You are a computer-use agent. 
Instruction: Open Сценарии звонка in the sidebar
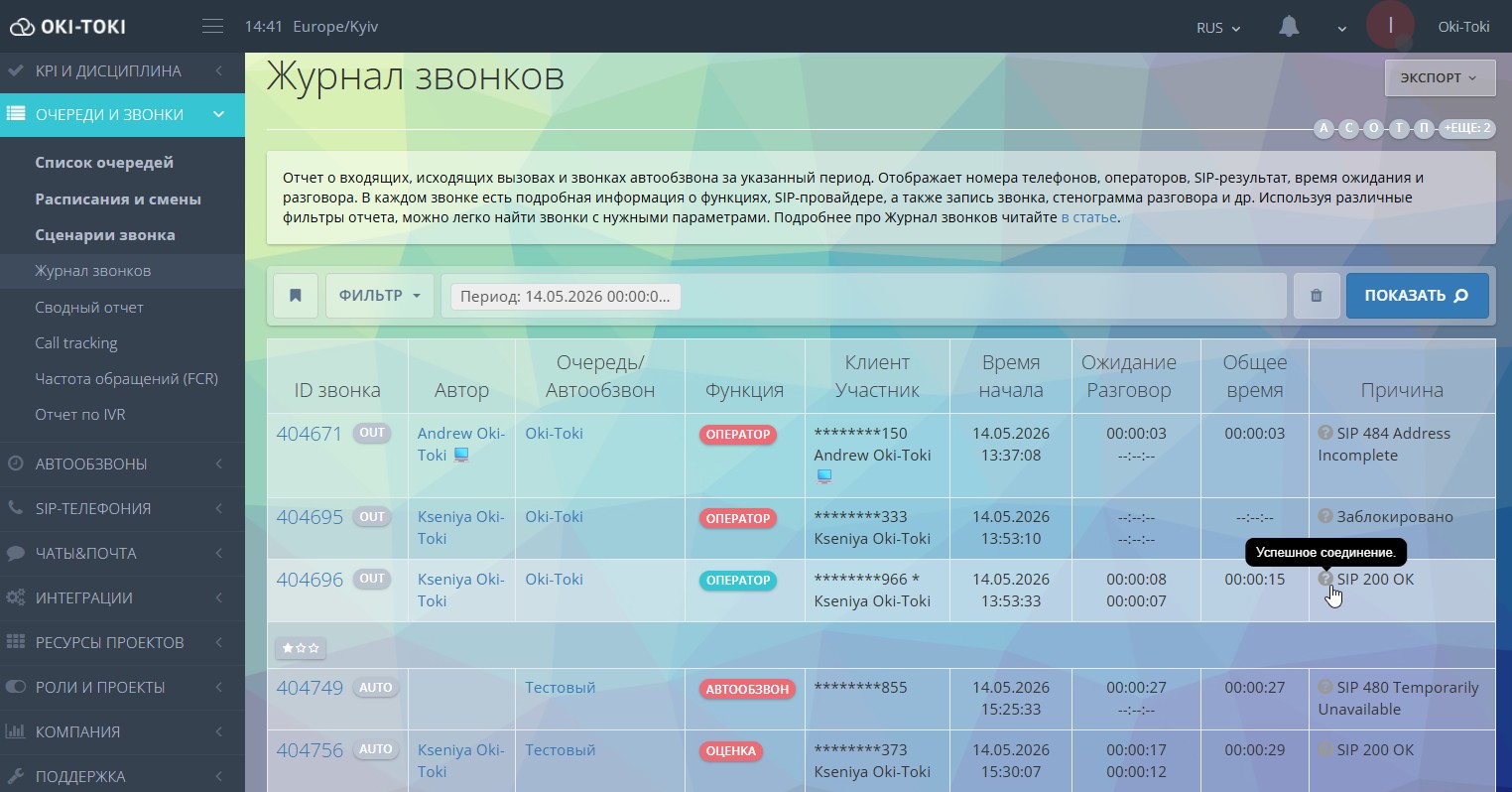(x=105, y=235)
